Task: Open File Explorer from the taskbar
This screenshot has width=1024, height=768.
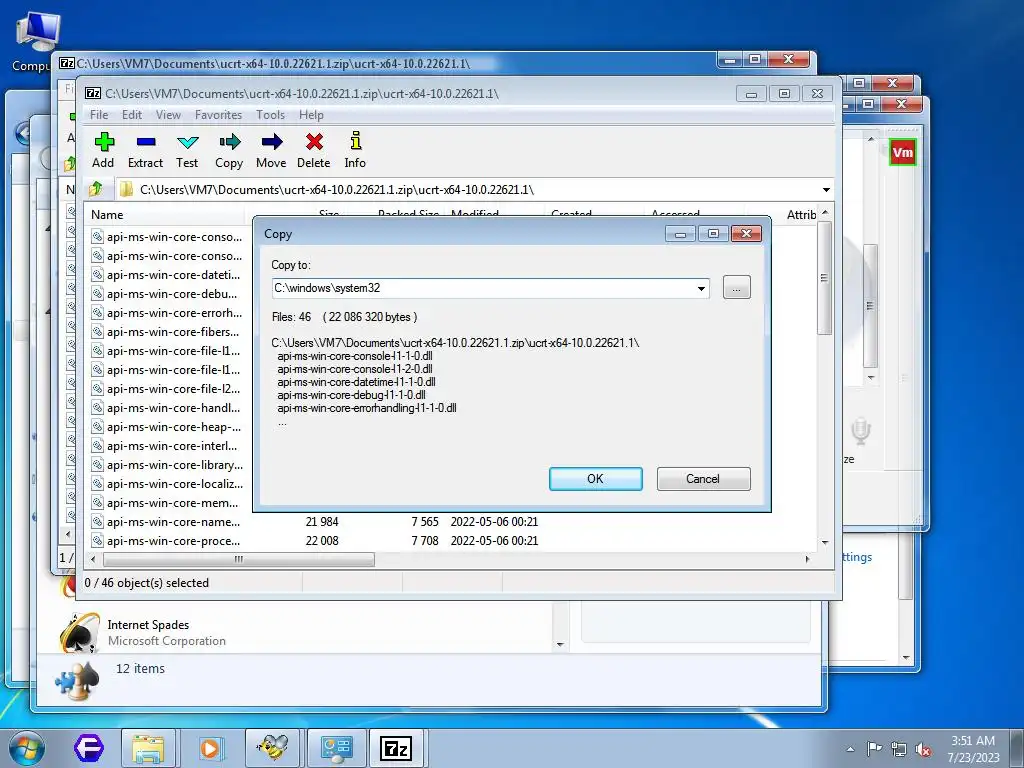Action: 148,748
